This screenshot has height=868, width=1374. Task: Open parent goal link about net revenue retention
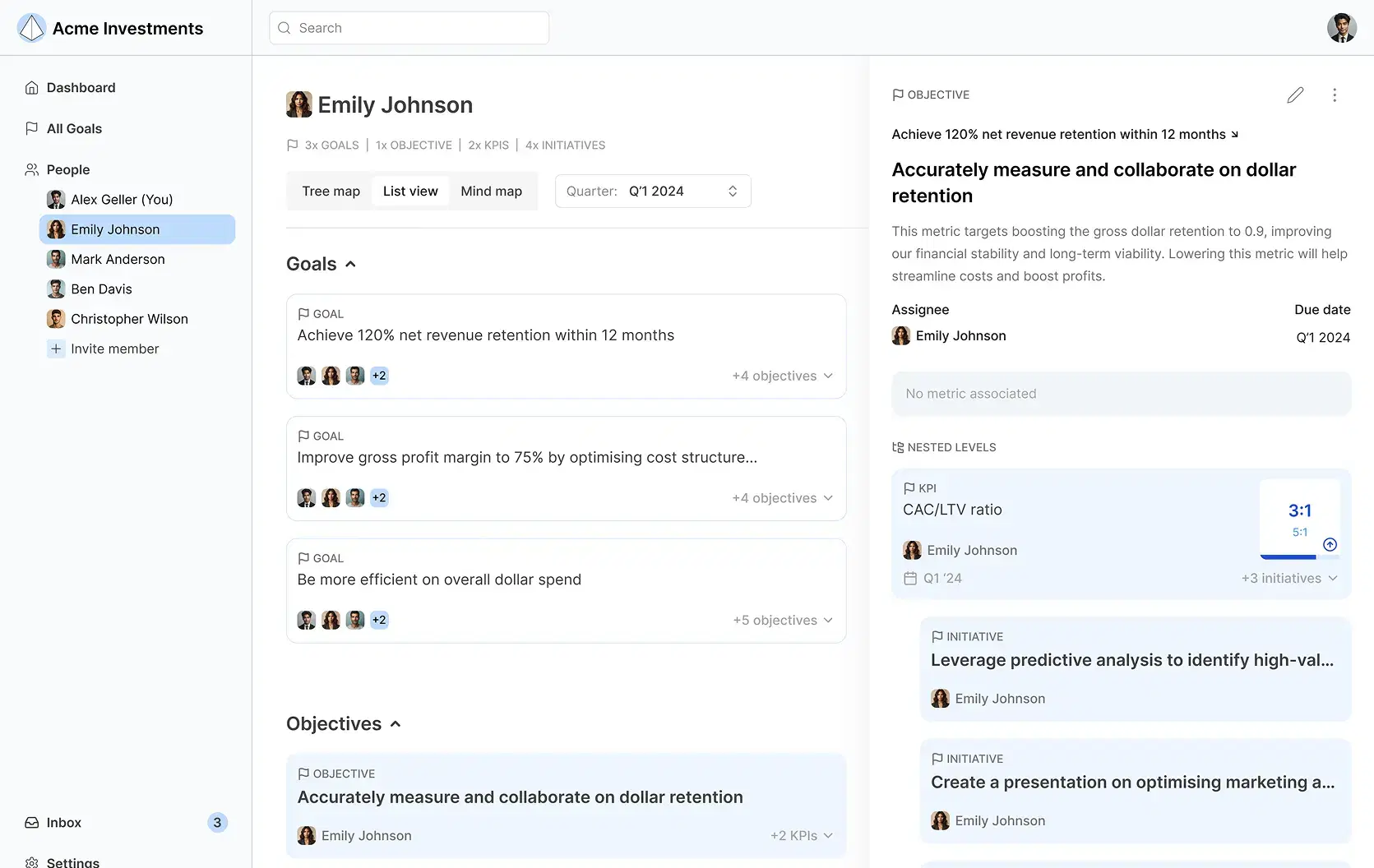tap(1066, 134)
